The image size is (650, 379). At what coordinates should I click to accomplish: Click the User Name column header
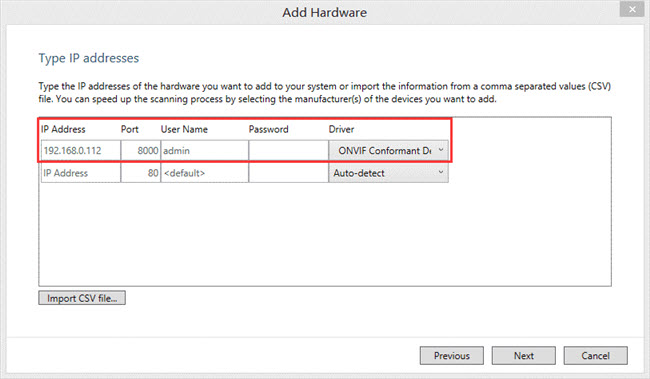pos(184,129)
